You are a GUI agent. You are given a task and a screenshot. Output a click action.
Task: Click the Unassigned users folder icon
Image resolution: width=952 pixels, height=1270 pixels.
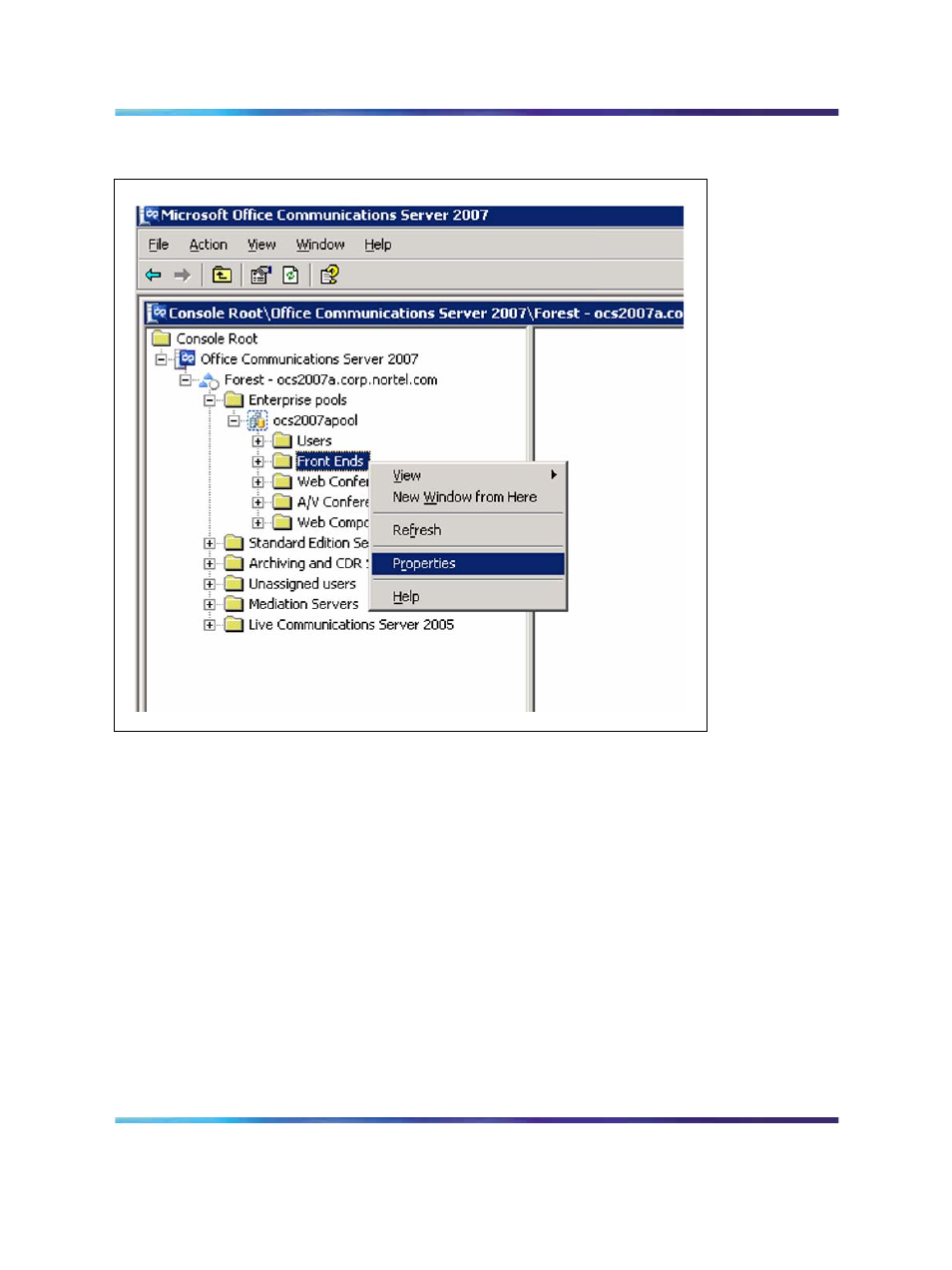pyautogui.click(x=235, y=584)
